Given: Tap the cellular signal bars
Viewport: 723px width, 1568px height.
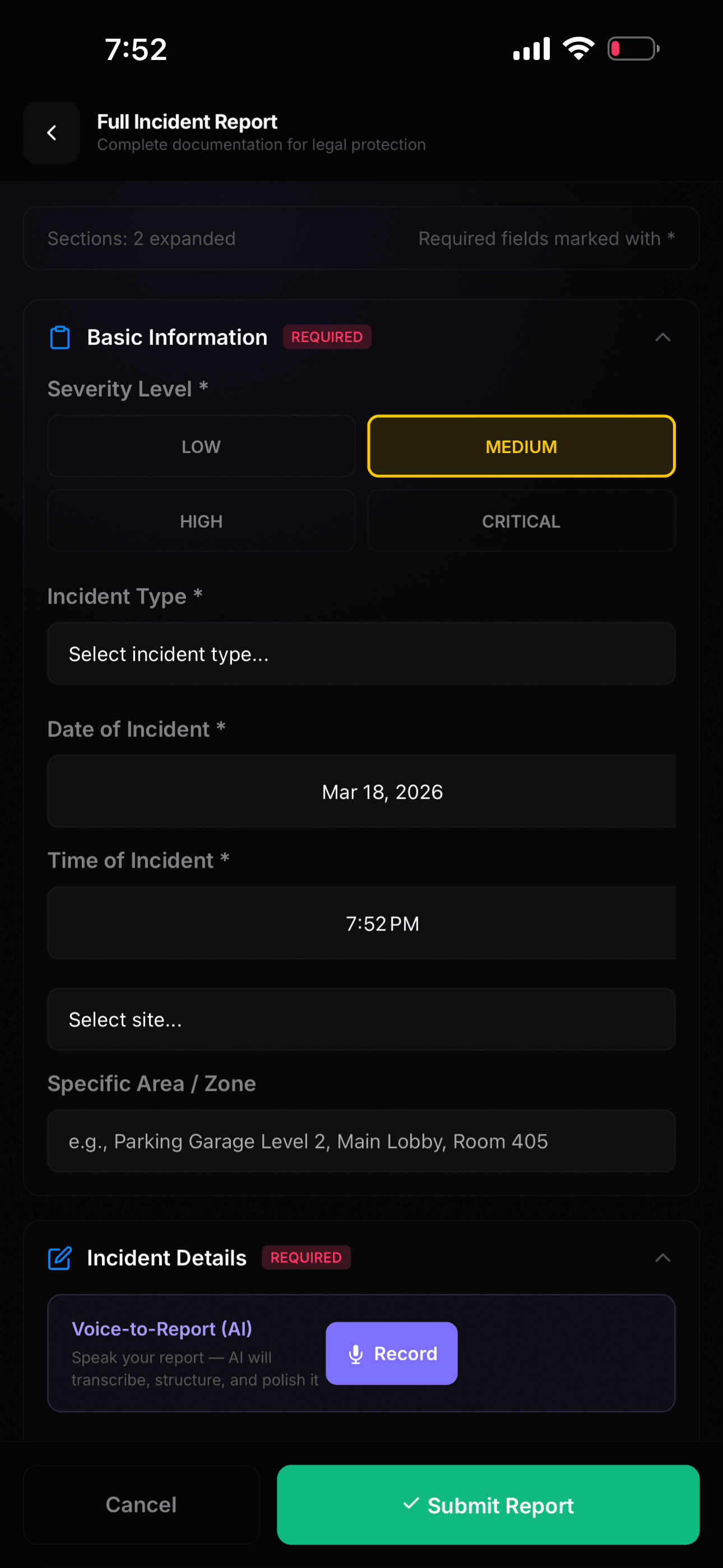Looking at the screenshot, I should 530,48.
